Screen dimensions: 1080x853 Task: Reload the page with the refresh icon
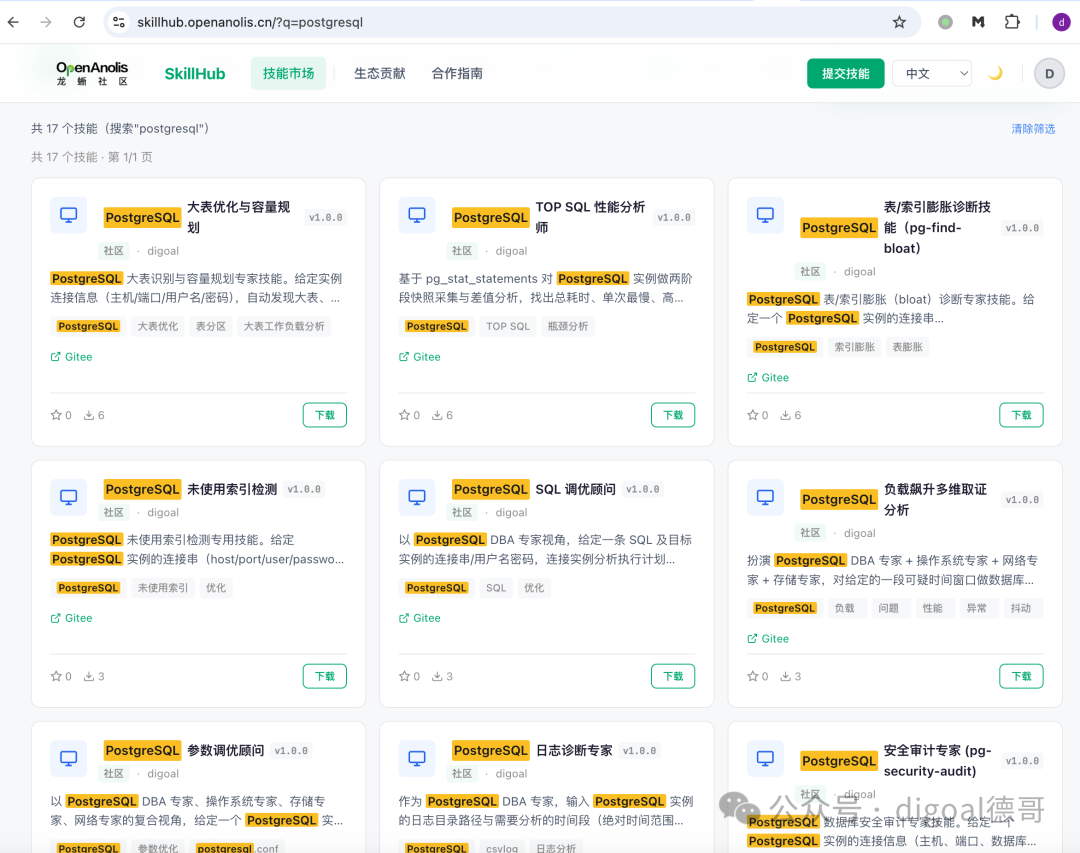click(79, 22)
